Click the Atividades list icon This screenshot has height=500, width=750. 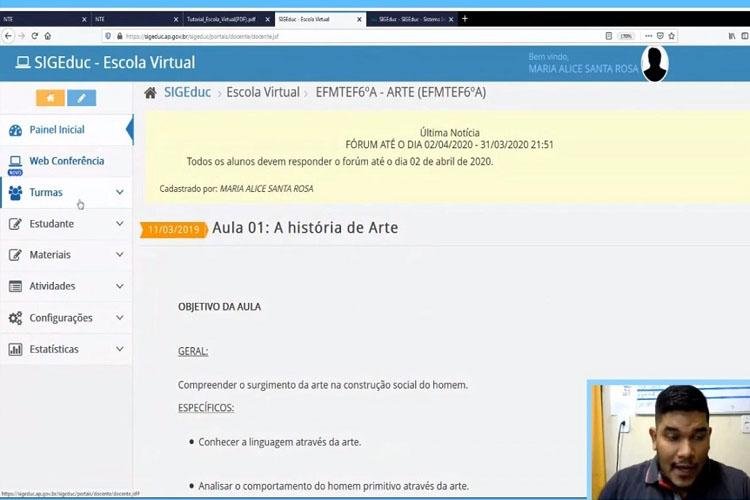[15, 286]
